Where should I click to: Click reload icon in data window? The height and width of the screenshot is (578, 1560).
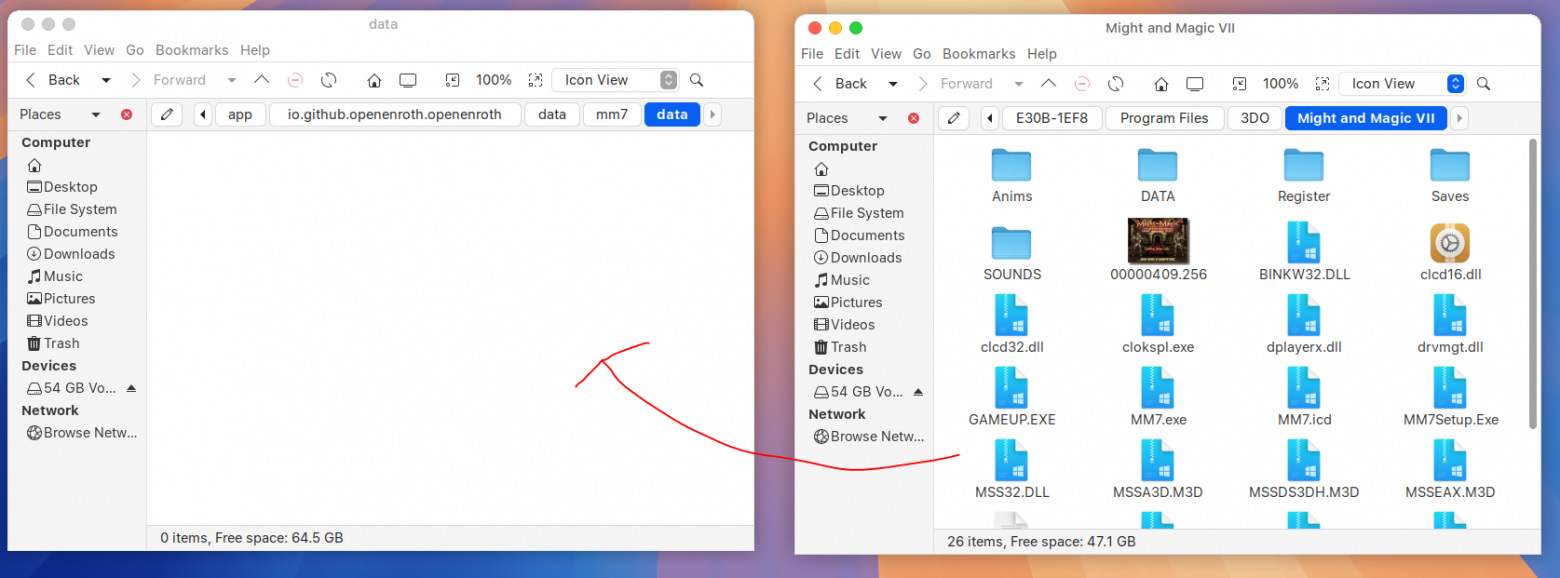click(x=328, y=80)
